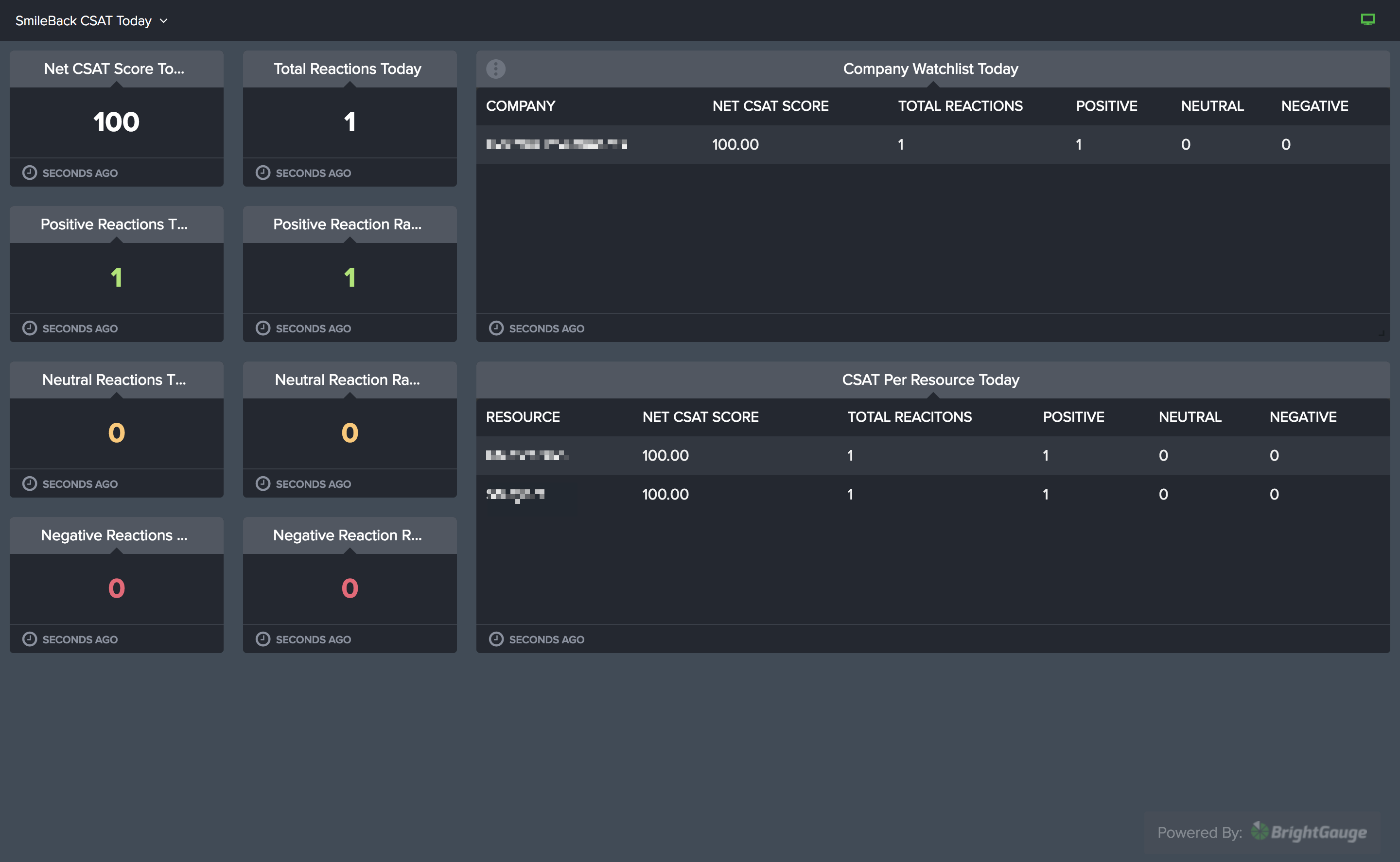
Task: Click the clock icon under Positive Reaction Ra...
Action: pos(263,328)
